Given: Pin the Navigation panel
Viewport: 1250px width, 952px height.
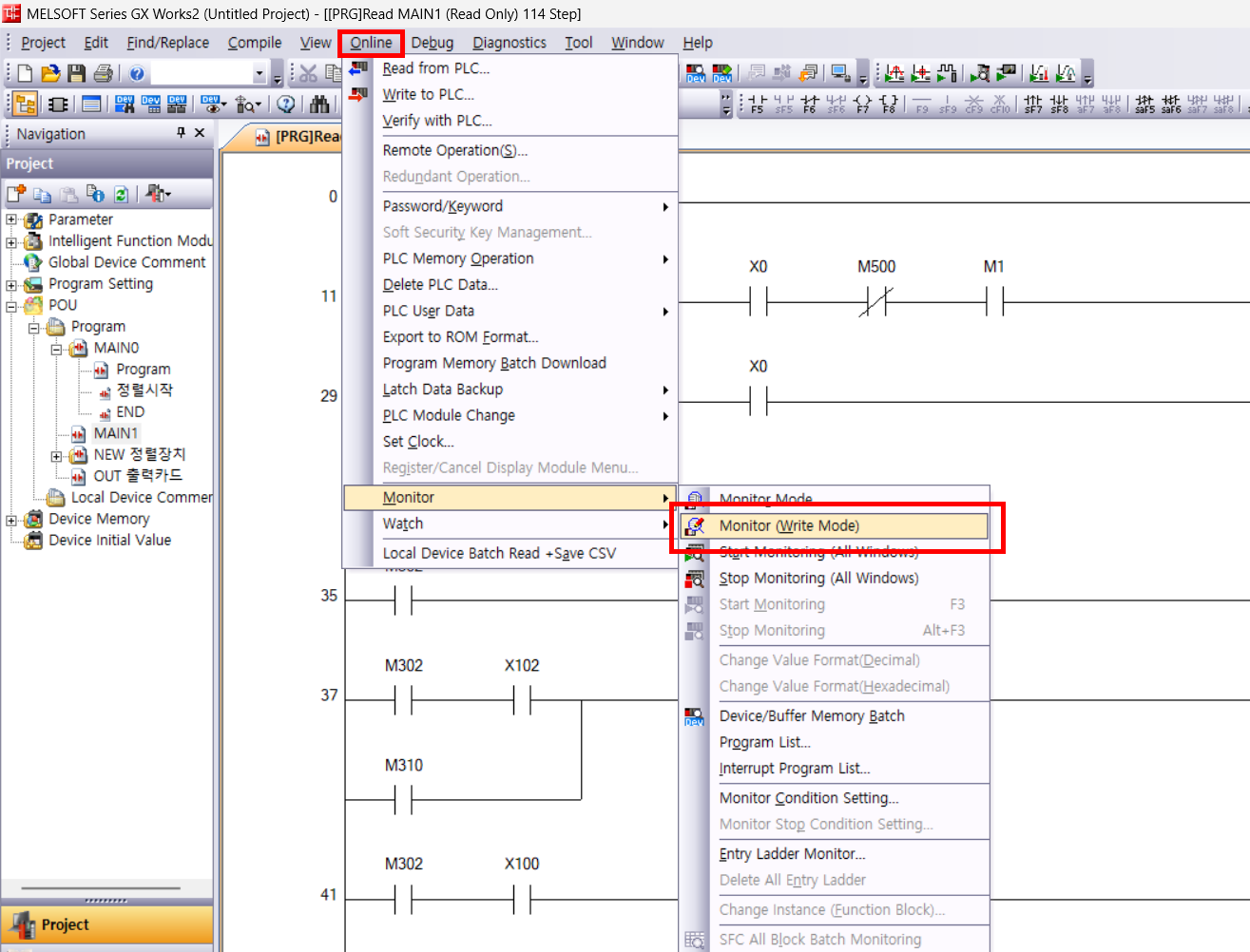Looking at the screenshot, I should (181, 133).
